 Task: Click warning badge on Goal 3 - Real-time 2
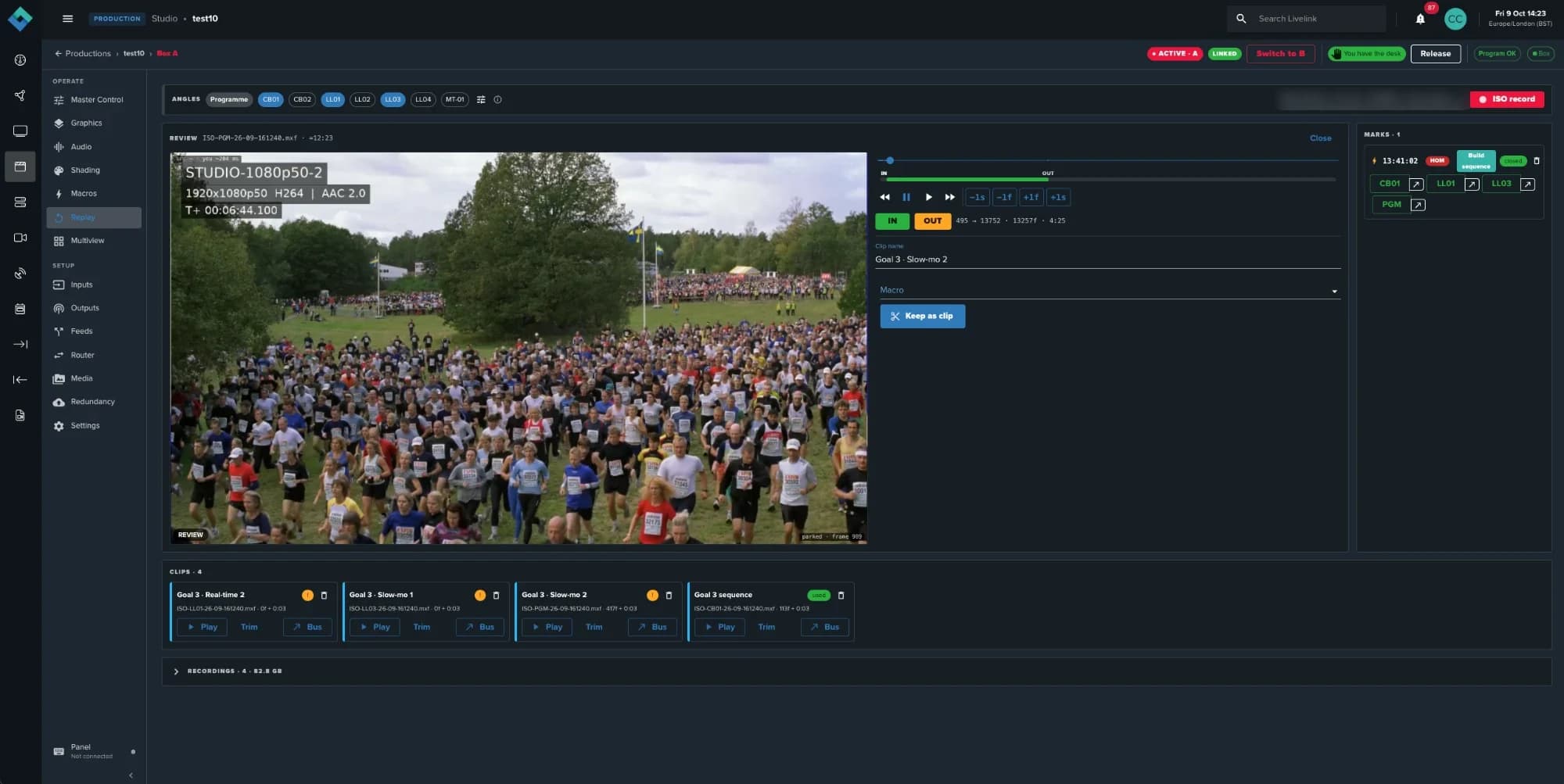307,596
